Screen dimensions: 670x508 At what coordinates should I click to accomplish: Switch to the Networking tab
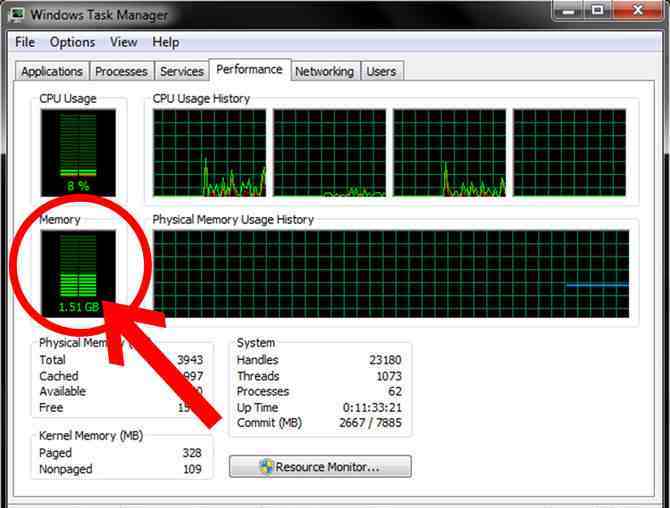coord(325,71)
